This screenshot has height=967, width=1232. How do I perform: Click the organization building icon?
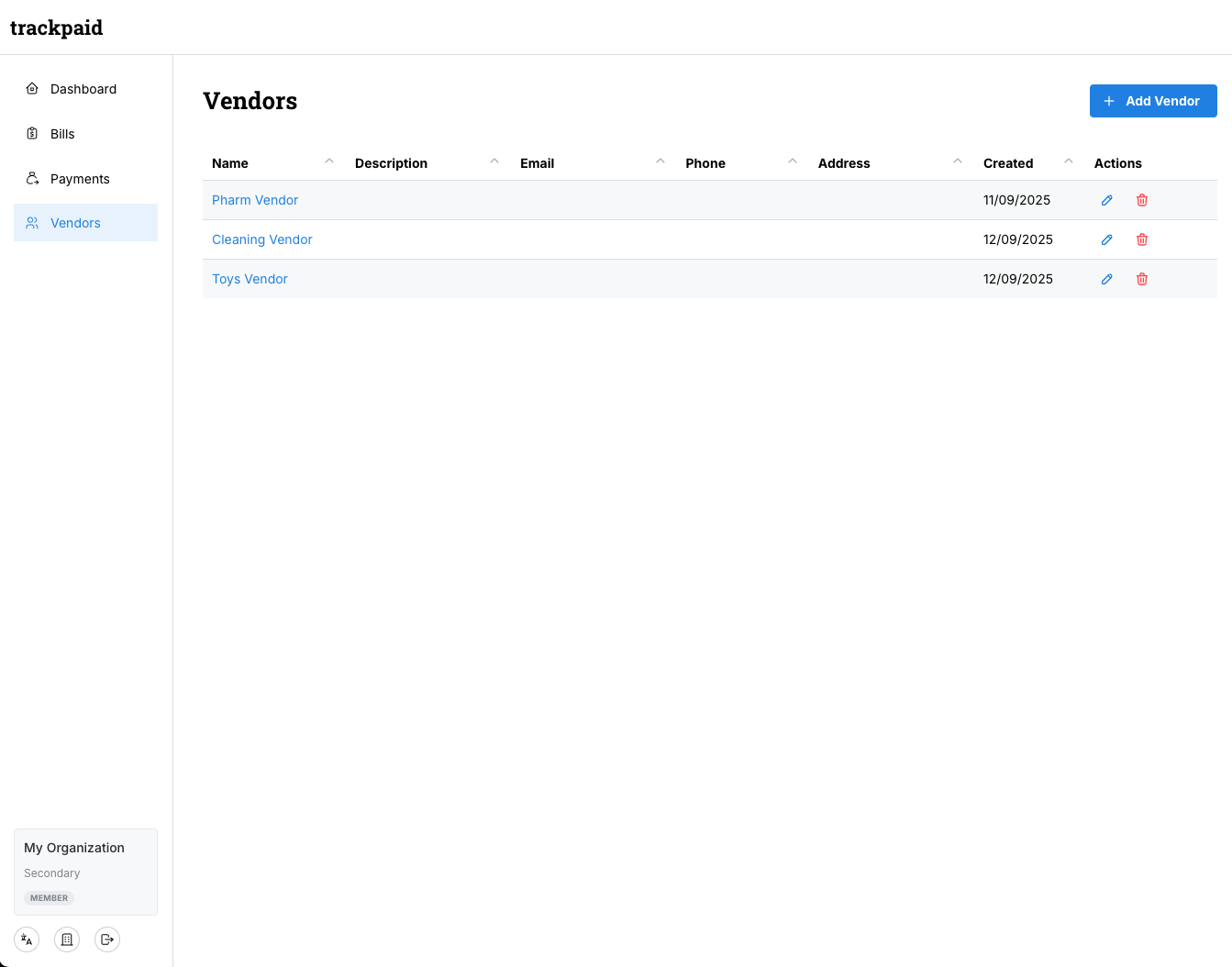point(66,939)
